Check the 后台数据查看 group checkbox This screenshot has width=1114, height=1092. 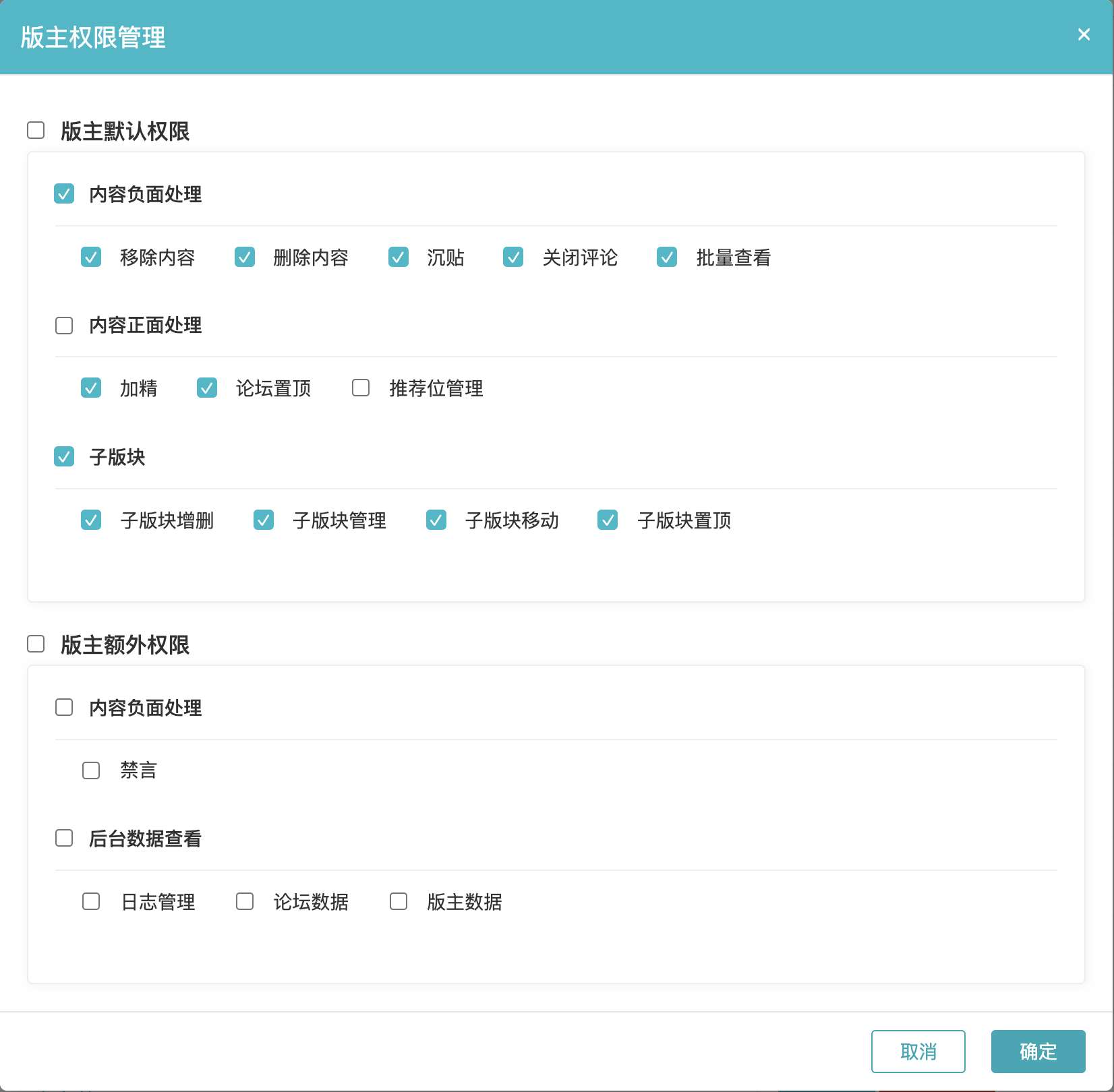click(64, 838)
